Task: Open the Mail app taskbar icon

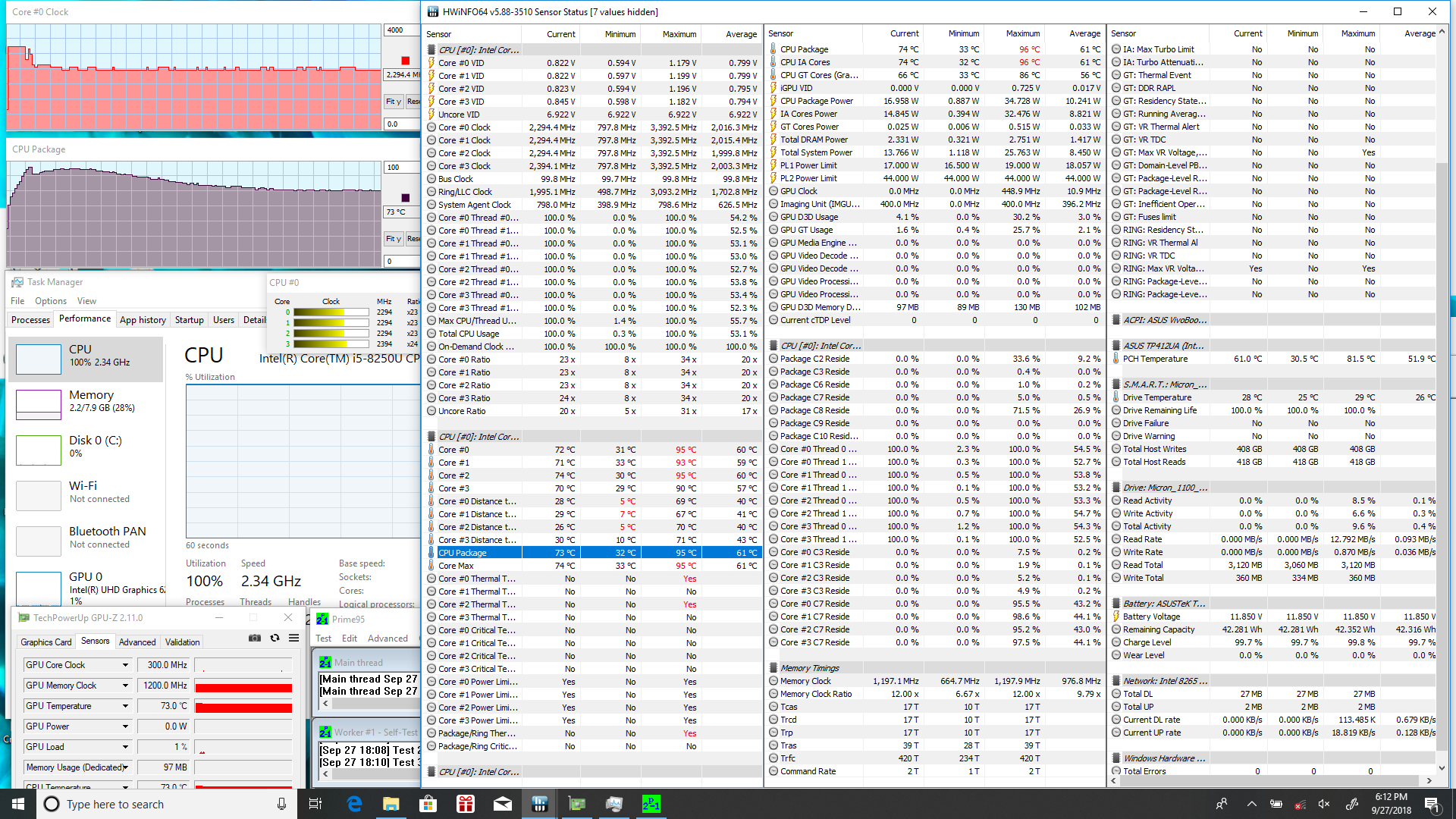Action: click(x=503, y=804)
